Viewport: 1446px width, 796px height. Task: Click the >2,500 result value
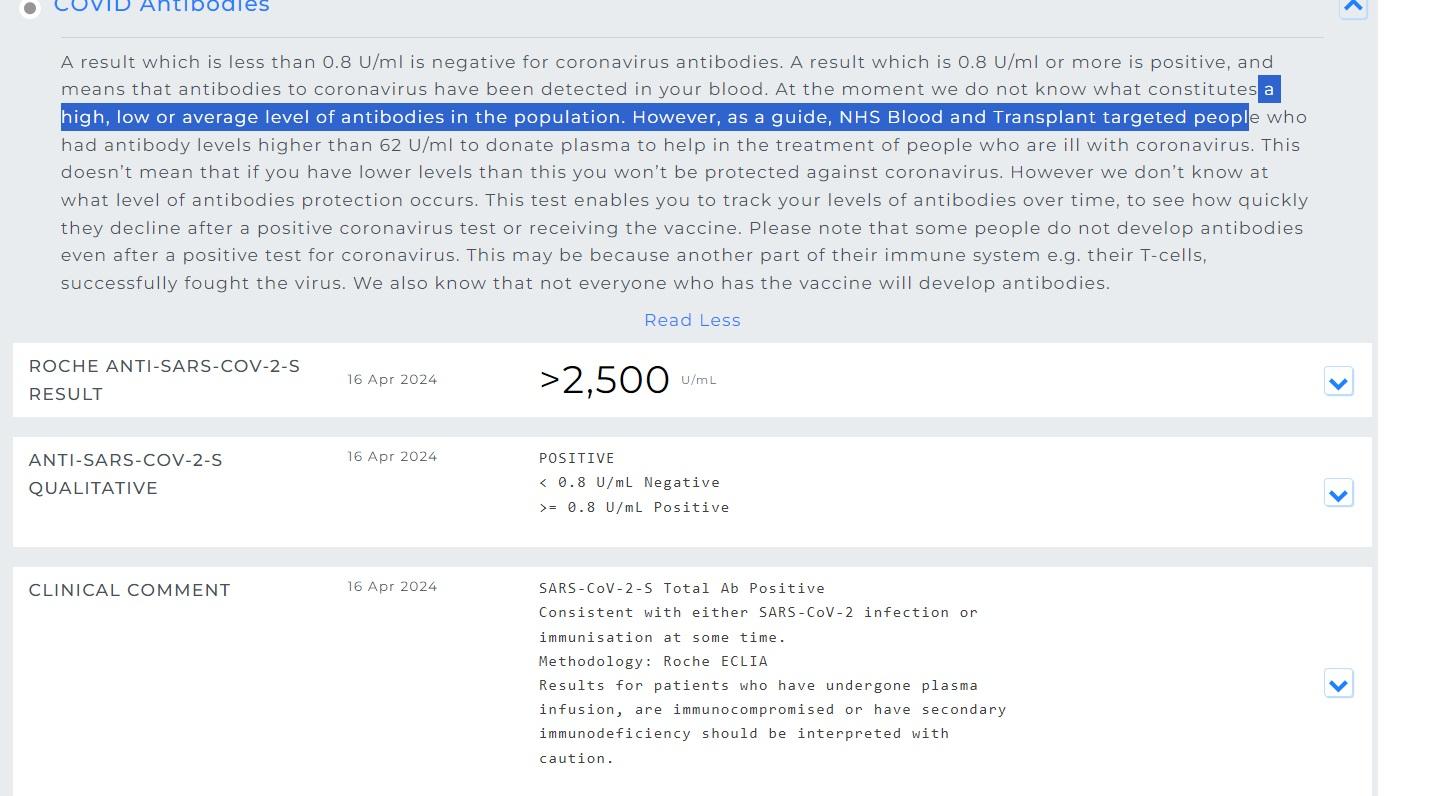coord(604,380)
